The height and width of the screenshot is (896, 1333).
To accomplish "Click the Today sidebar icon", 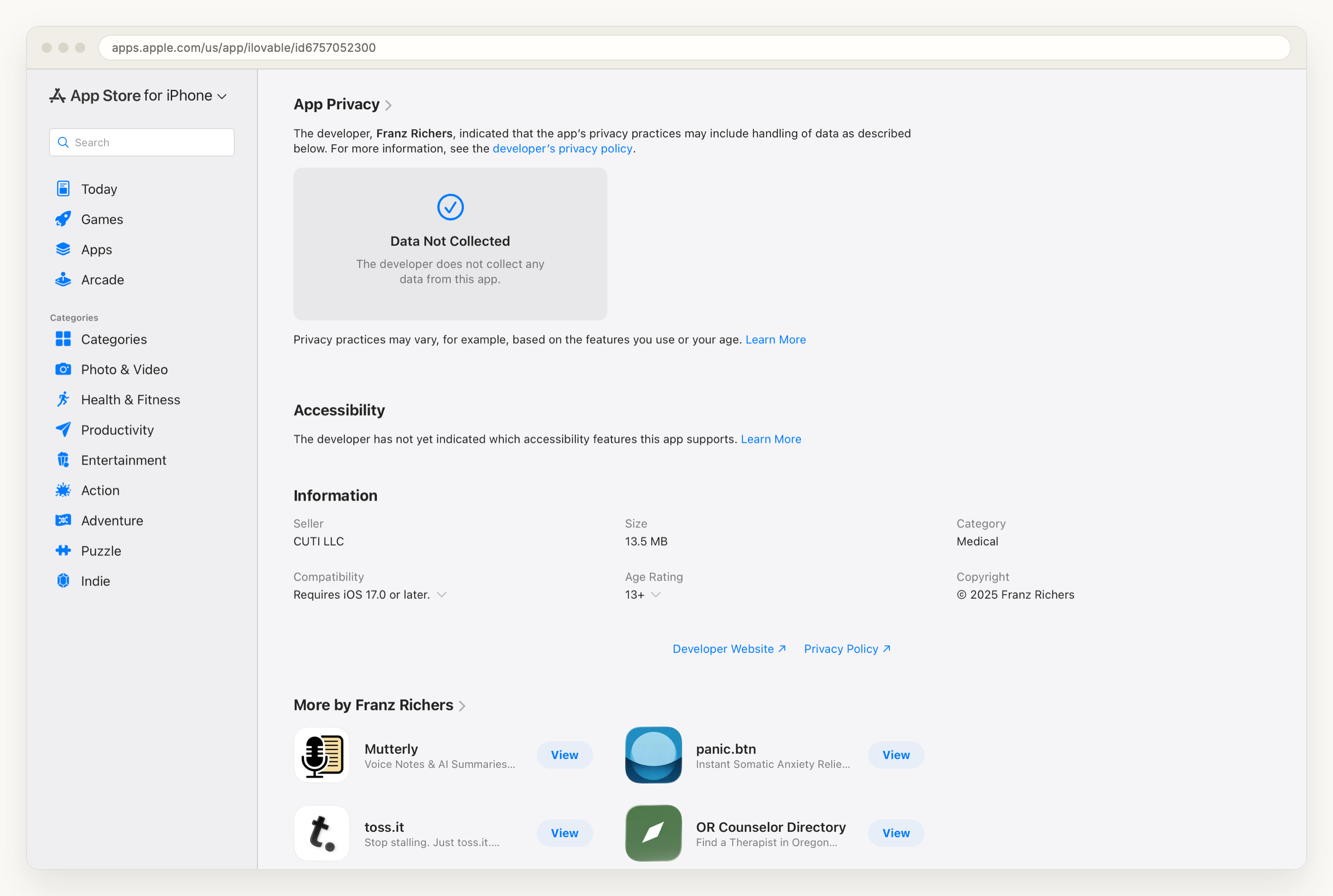I will 63,188.
